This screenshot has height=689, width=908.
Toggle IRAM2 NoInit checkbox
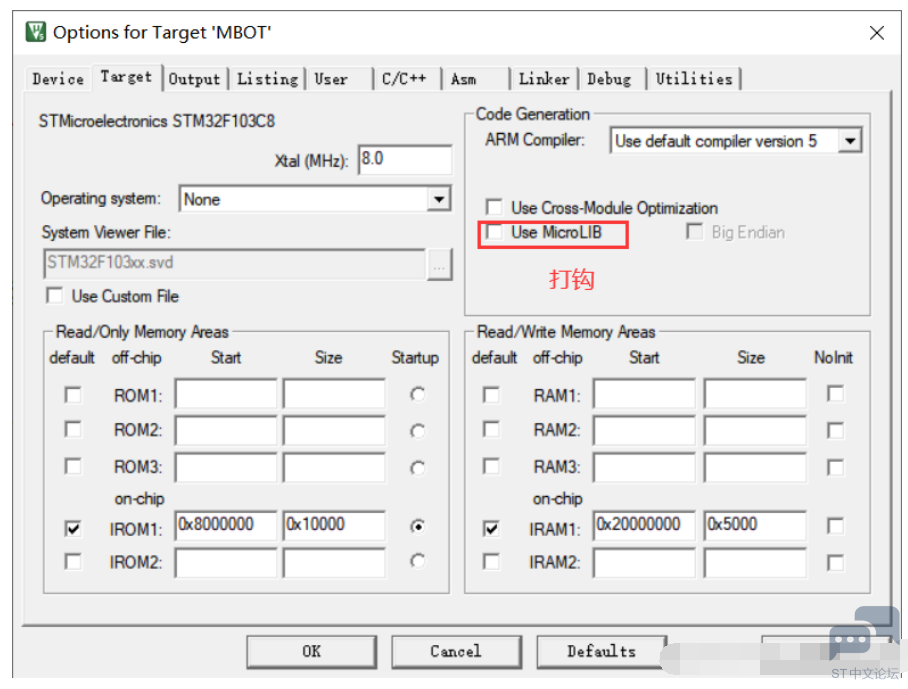[836, 563]
